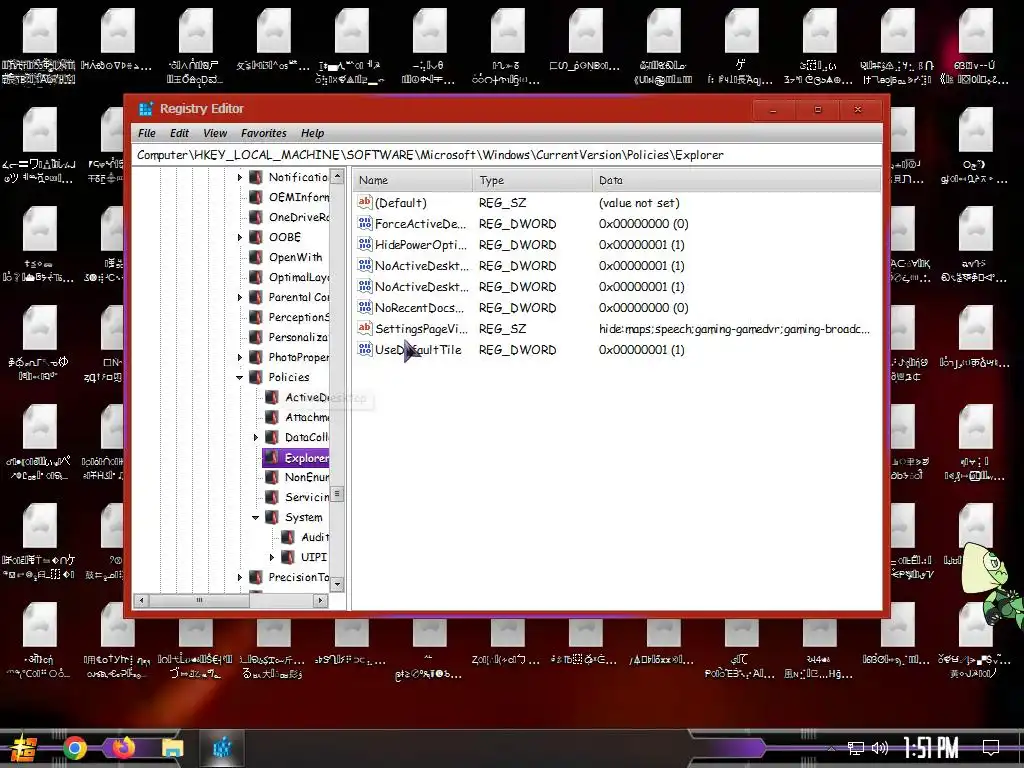The width and height of the screenshot is (1024, 768).
Task: Click the Attachme subkey folder icon
Action: pyautogui.click(x=272, y=417)
